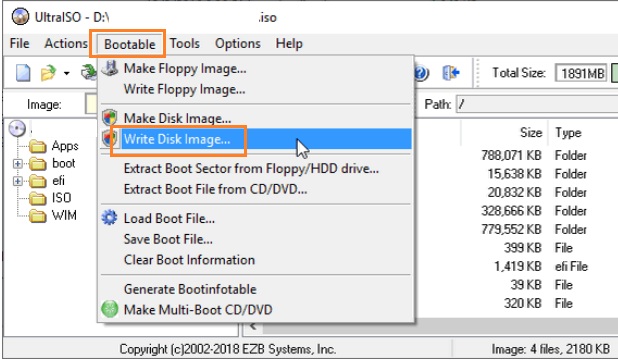Screen dimensions: 618x360
Task: Click the Open folder toolbar icon
Action: coord(48,73)
